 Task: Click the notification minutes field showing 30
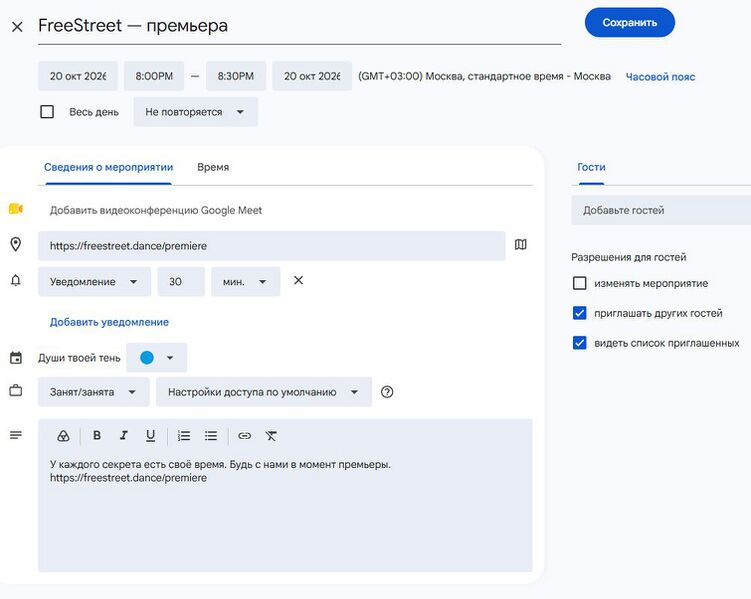click(x=181, y=282)
